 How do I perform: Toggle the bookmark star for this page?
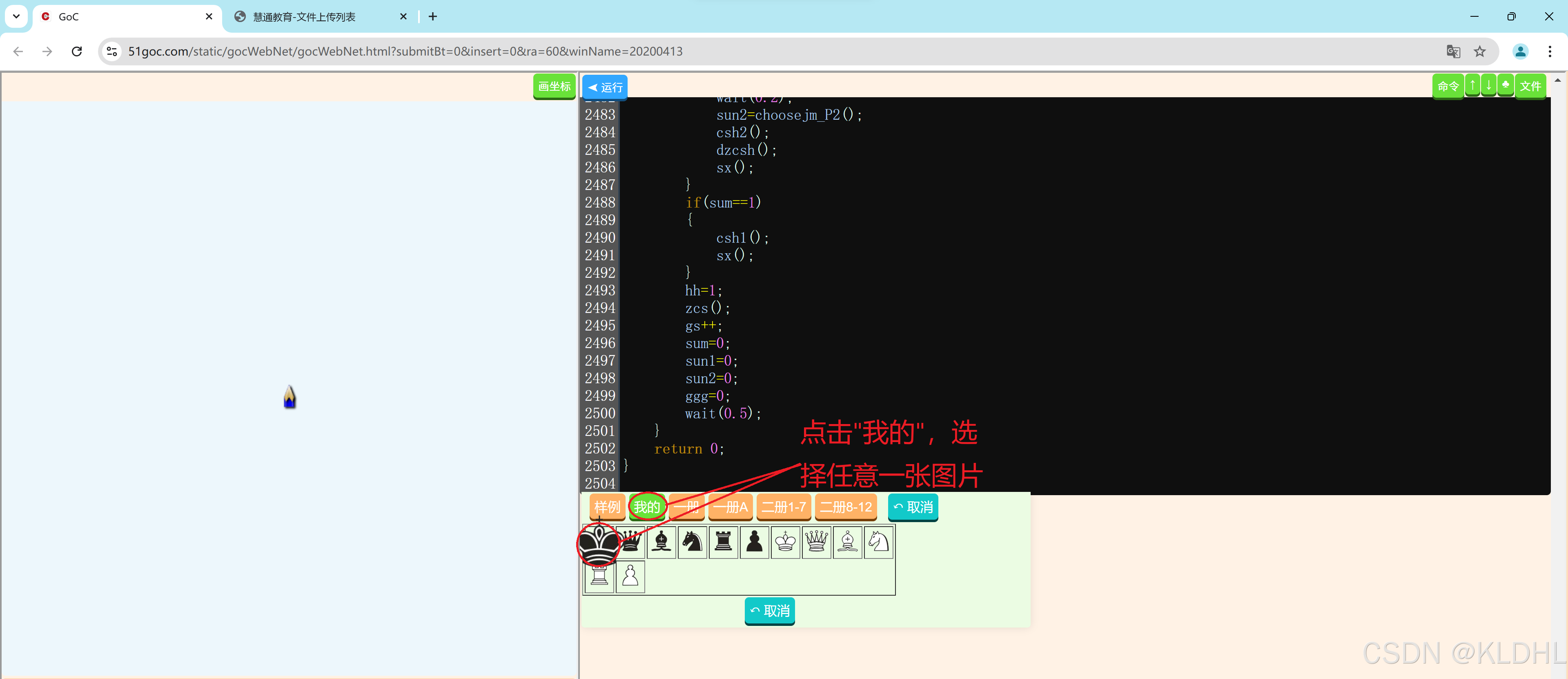coord(1480,51)
